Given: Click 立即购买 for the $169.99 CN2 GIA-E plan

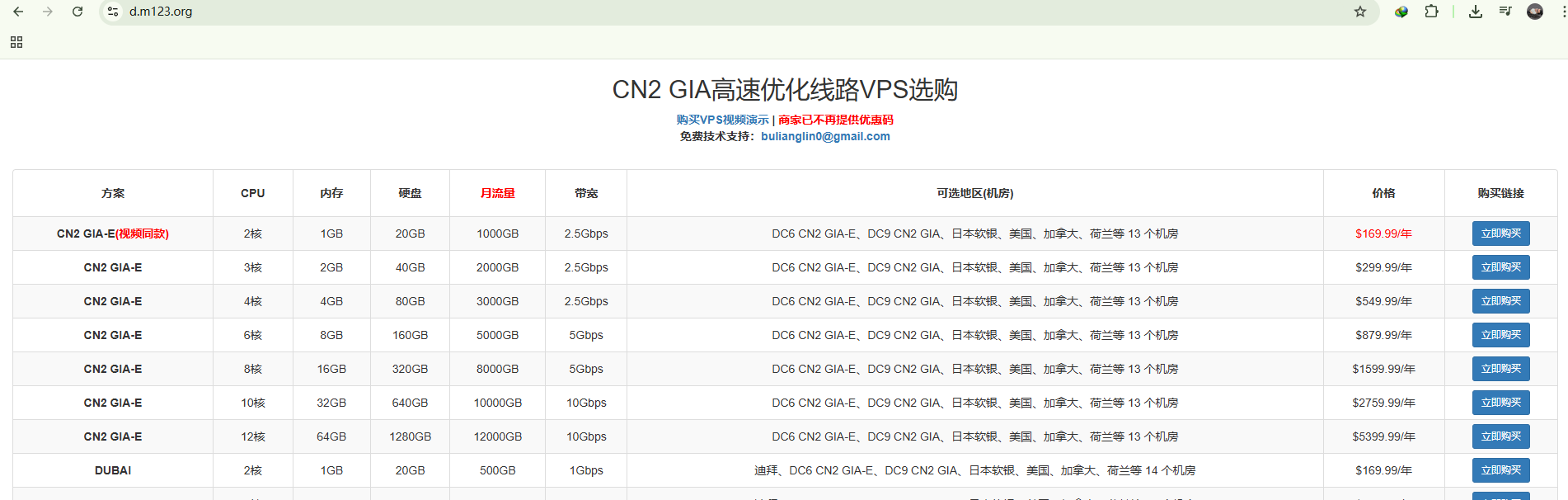Looking at the screenshot, I should click(x=1500, y=233).
